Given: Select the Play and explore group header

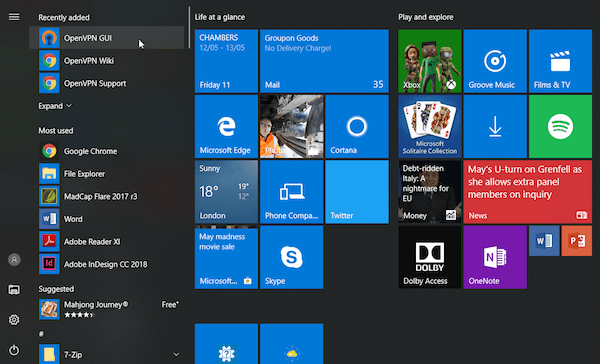Looking at the screenshot, I should tap(426, 17).
